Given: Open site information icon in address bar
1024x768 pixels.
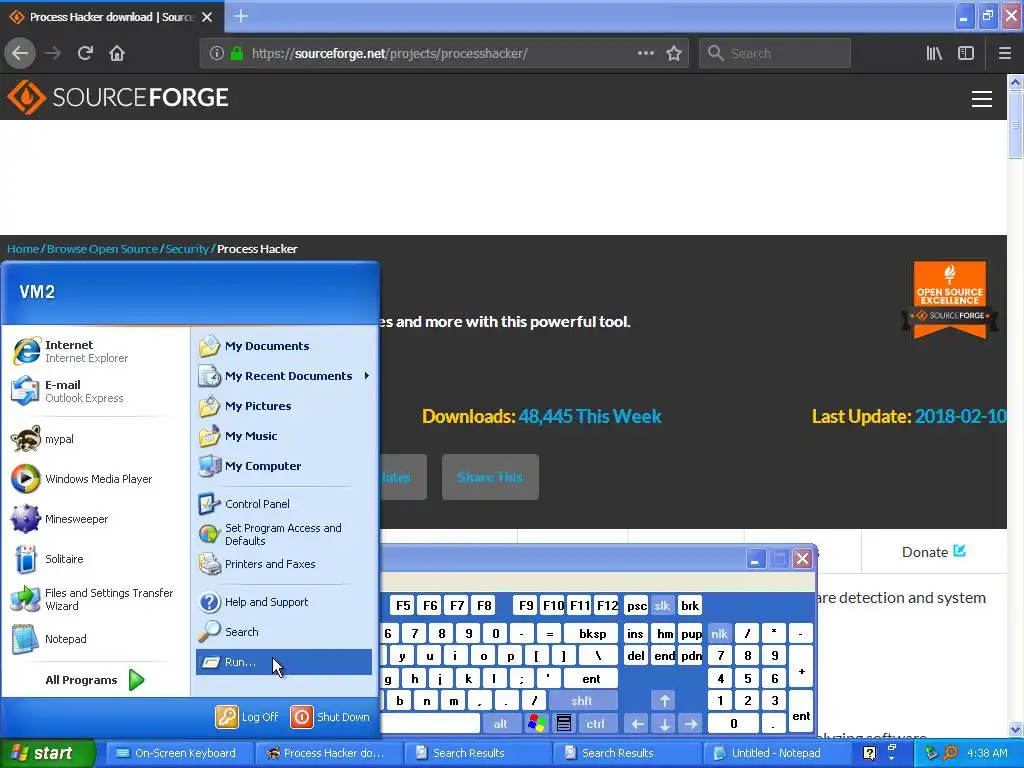Looking at the screenshot, I should click(216, 53).
